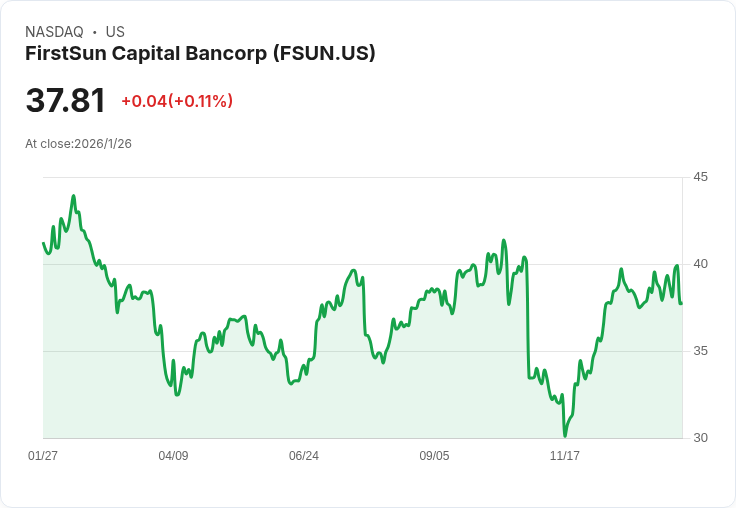Select the 06/24 date on the x-axis
The height and width of the screenshot is (508, 736).
(304, 456)
